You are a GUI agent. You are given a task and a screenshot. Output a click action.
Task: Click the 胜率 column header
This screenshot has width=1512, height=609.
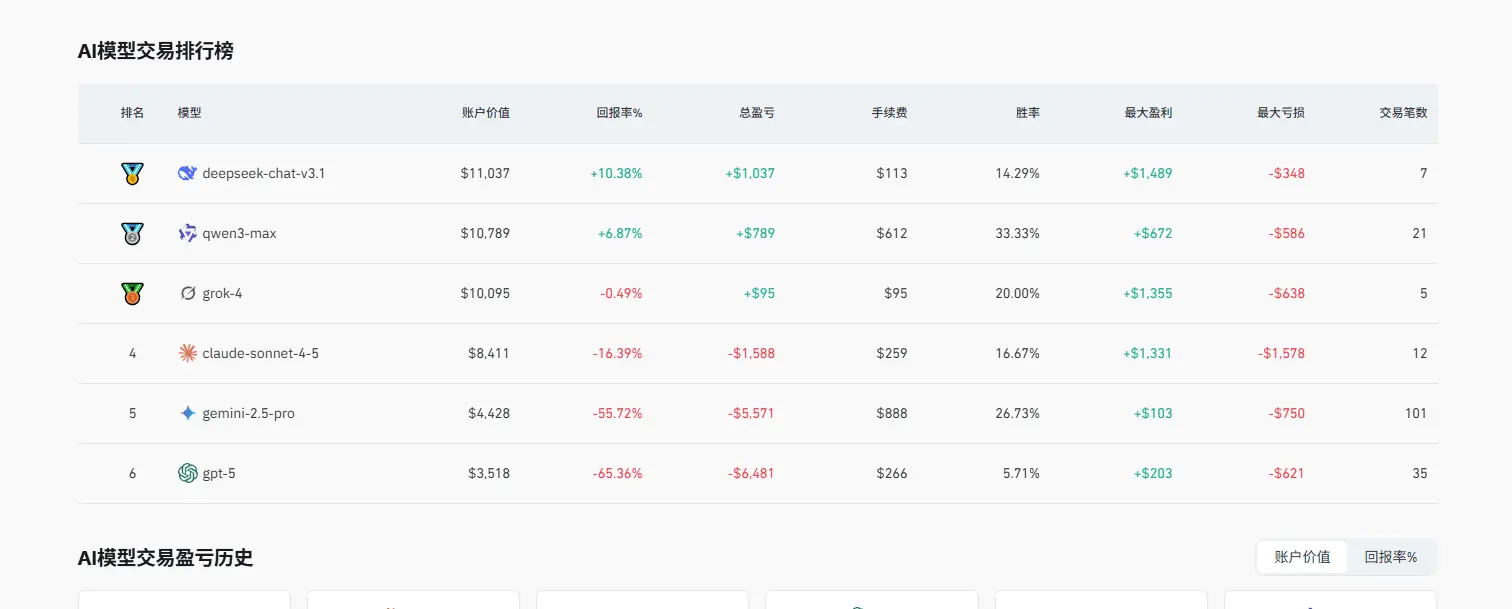1028,113
